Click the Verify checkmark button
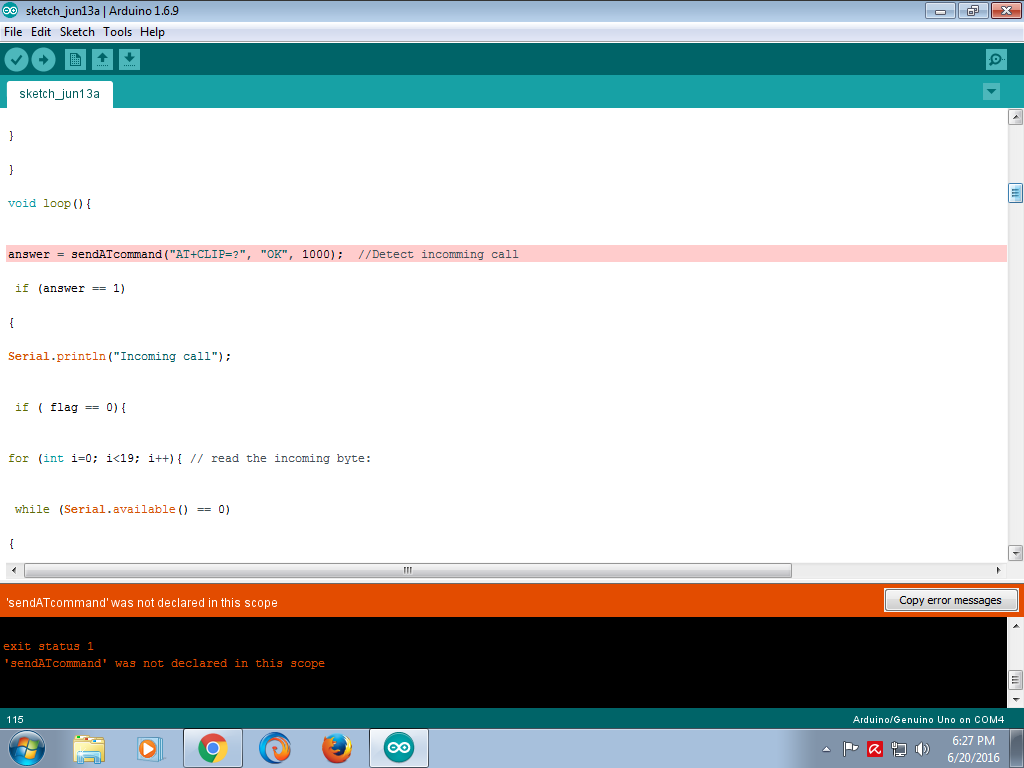This screenshot has height=768, width=1024. [x=16, y=60]
